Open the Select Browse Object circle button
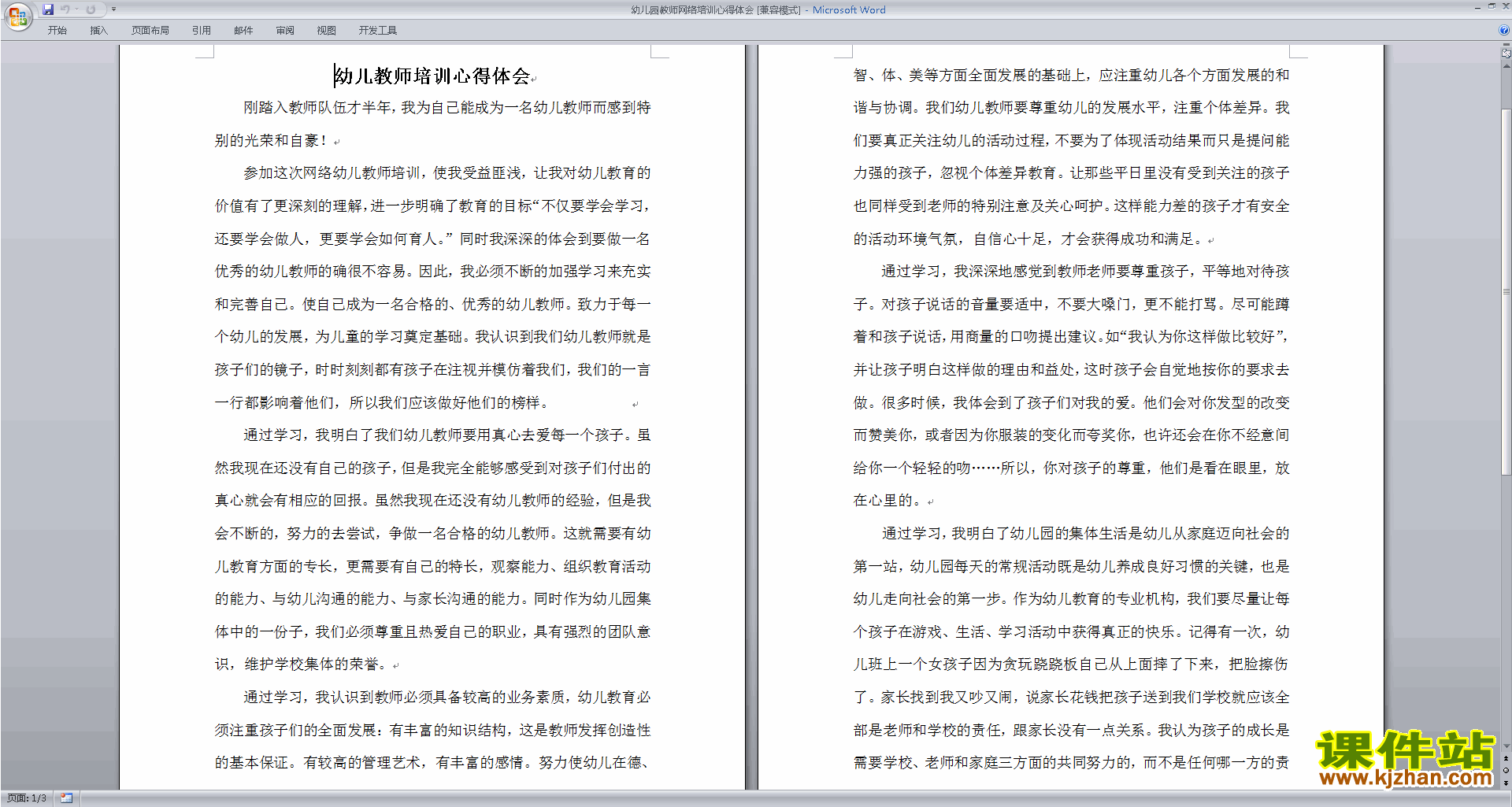This screenshot has width=1512, height=807. 1506,771
